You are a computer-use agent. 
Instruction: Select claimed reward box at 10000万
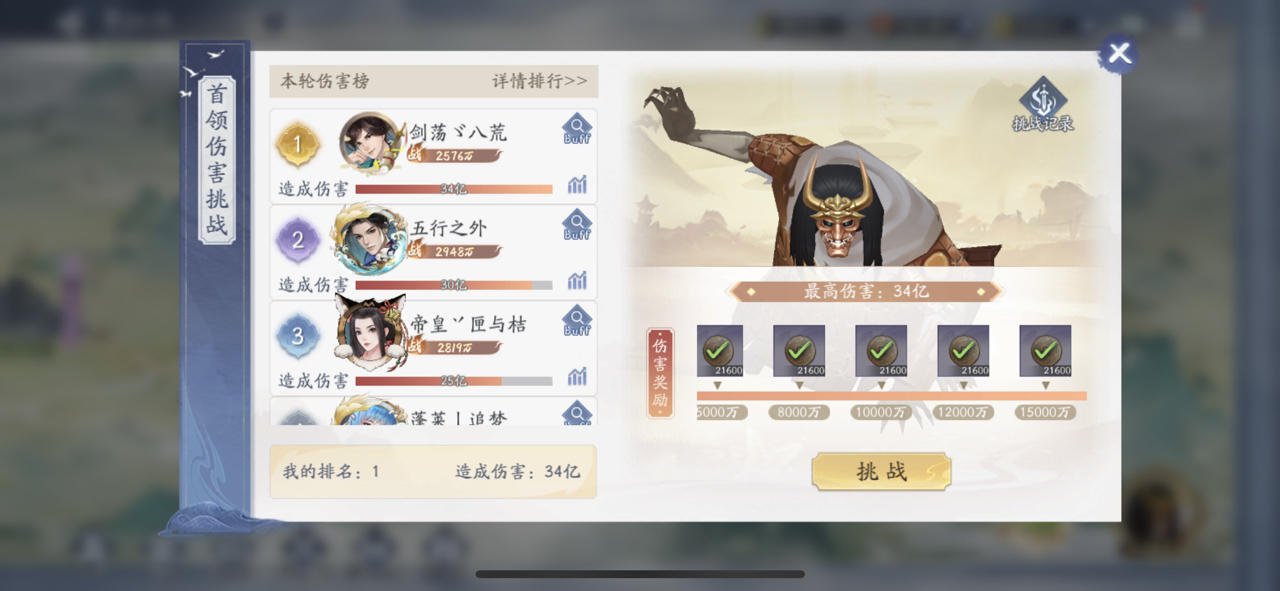point(881,351)
